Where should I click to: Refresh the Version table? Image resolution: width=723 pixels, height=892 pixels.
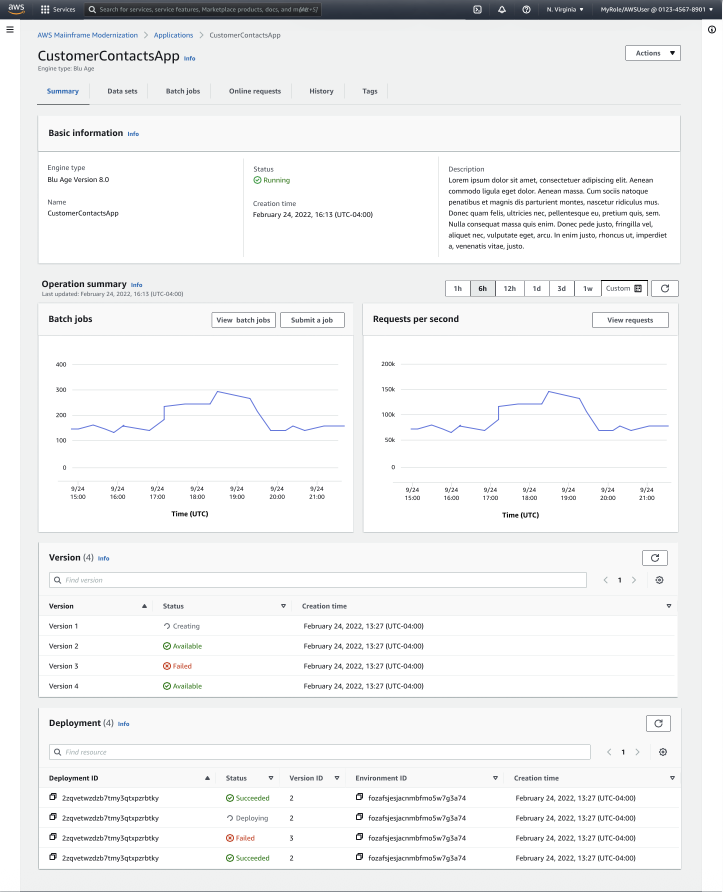point(655,558)
